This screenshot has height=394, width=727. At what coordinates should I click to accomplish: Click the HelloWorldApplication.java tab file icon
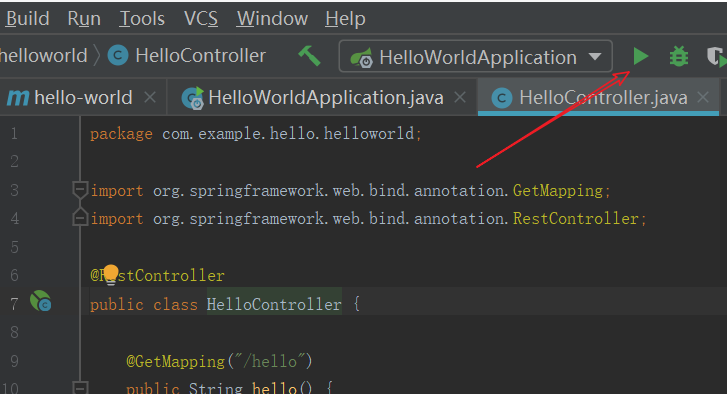pos(192,98)
